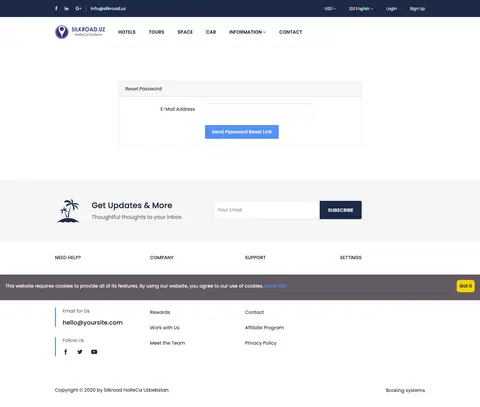
Task: Click the Silkroad.uz logo
Action: [x=80, y=32]
